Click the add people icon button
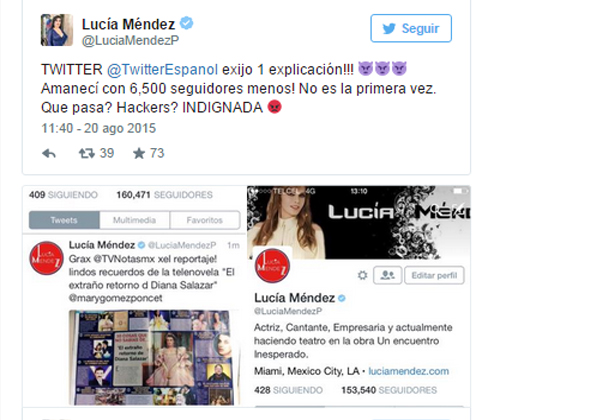Image resolution: width=600 pixels, height=420 pixels. [387, 275]
